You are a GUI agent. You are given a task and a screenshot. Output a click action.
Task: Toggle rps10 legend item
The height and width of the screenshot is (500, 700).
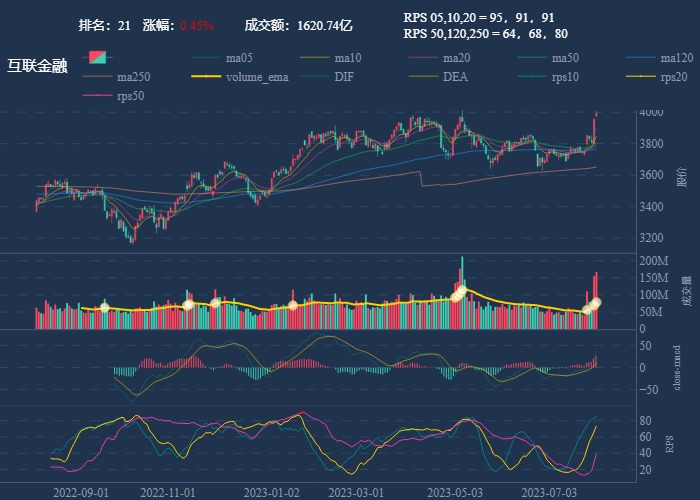(x=548, y=77)
